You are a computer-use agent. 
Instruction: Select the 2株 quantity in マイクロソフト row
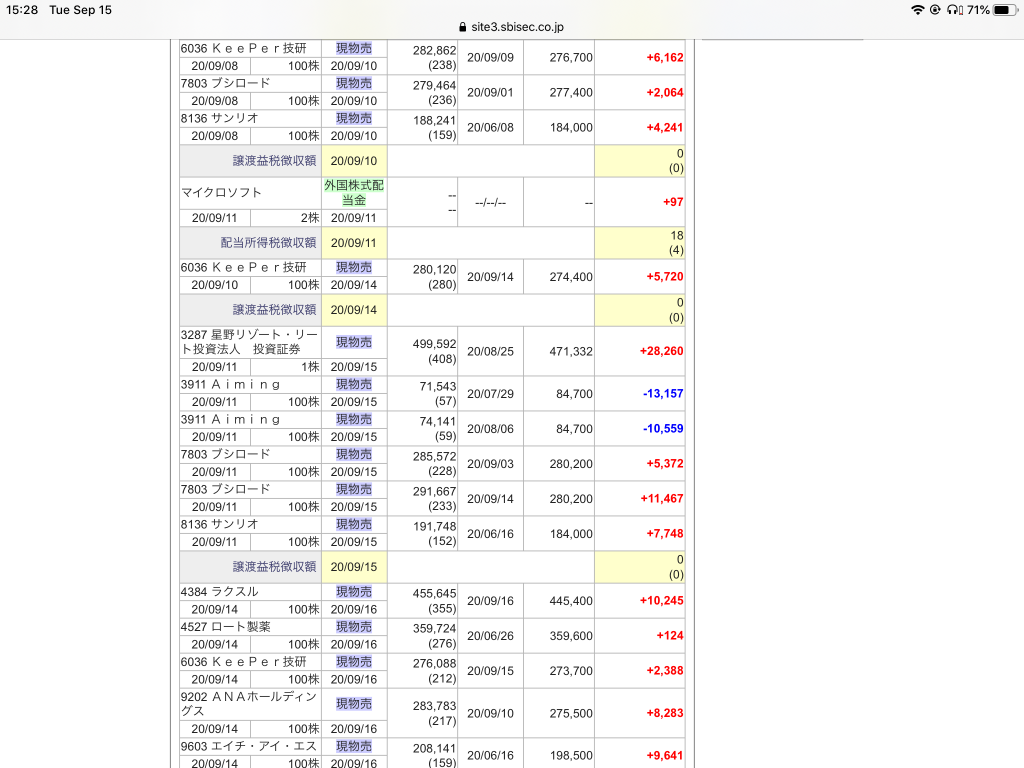pyautogui.click(x=310, y=218)
